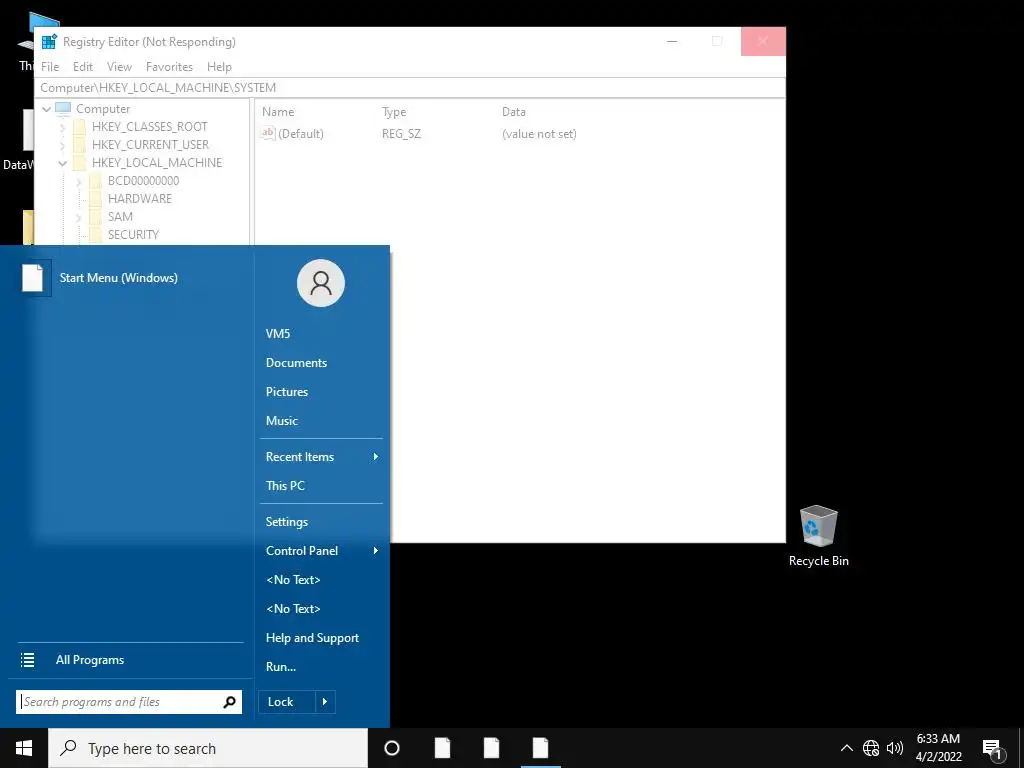Open Cortana circle icon on taskbar
The image size is (1024, 768).
point(392,748)
